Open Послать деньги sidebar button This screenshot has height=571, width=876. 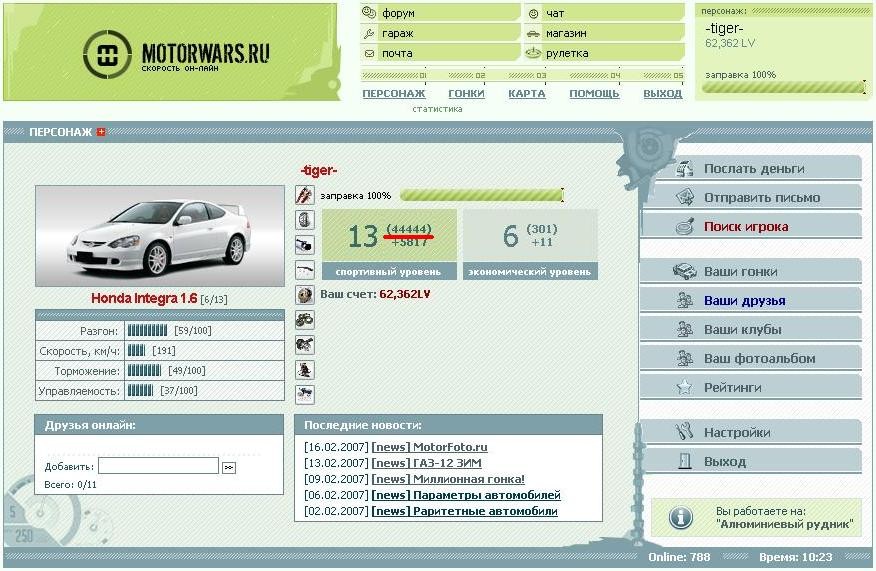tap(751, 168)
